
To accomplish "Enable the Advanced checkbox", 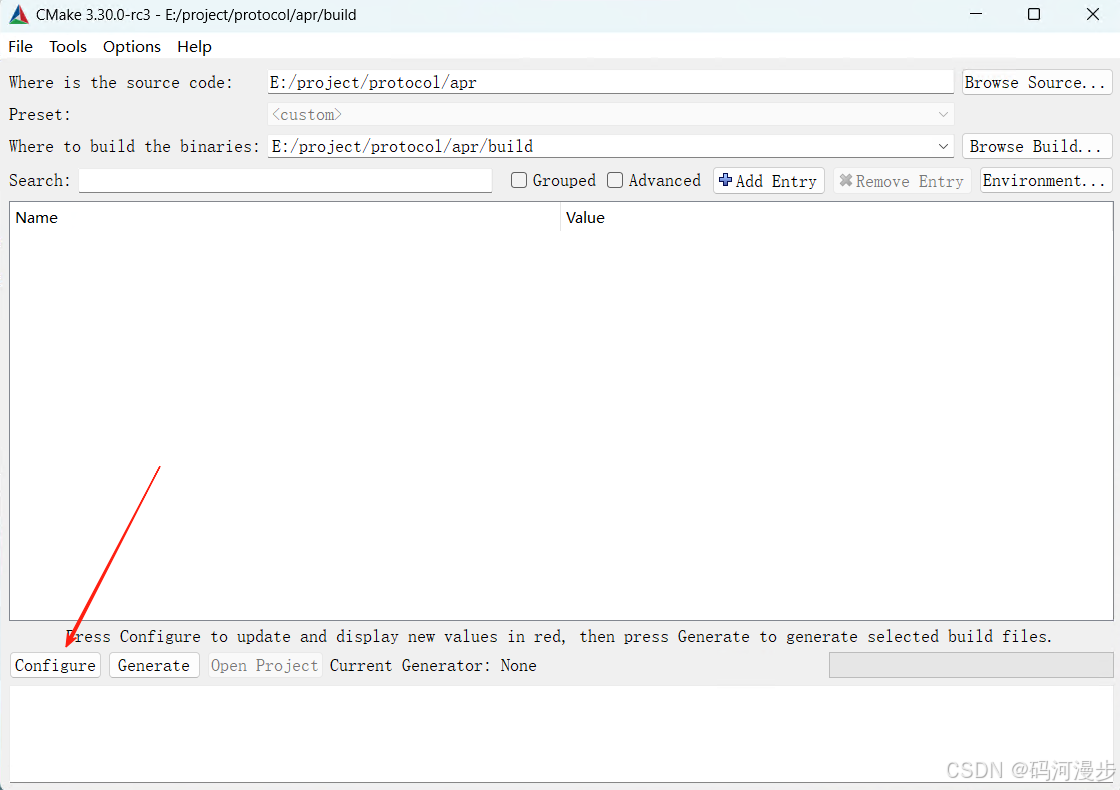I will 615,181.
